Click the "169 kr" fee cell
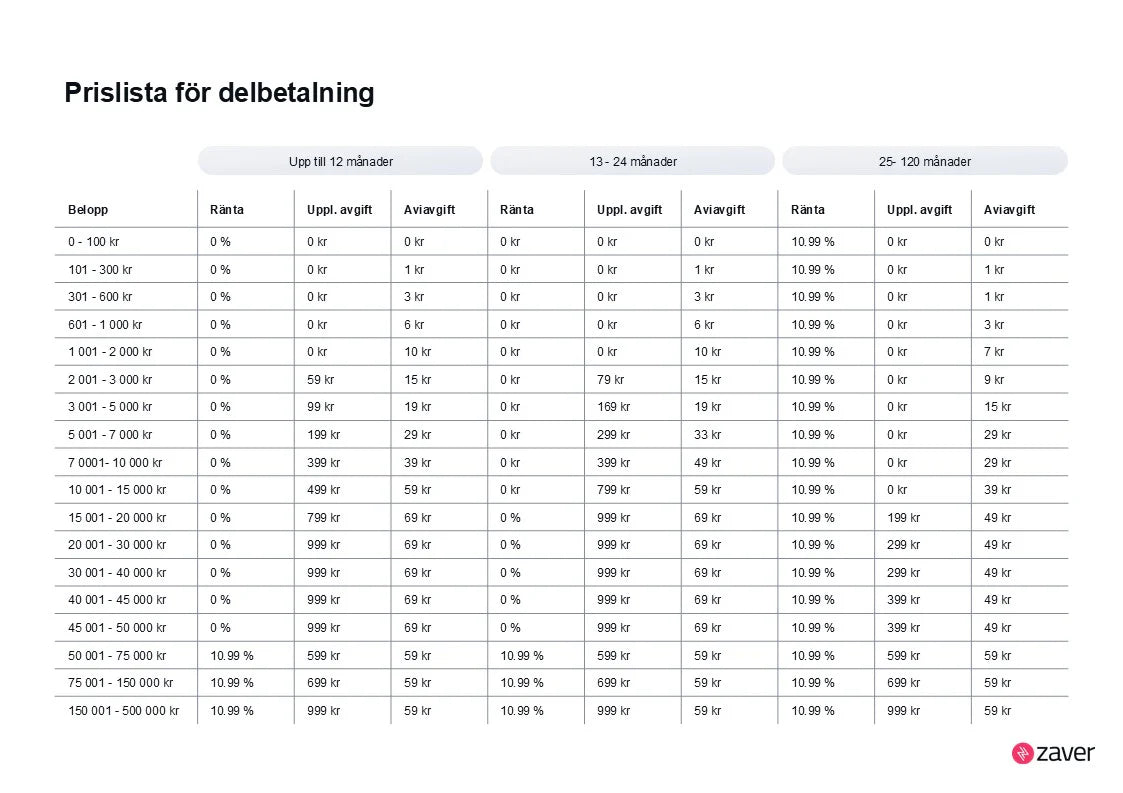This screenshot has width=1123, height=793. pos(613,407)
